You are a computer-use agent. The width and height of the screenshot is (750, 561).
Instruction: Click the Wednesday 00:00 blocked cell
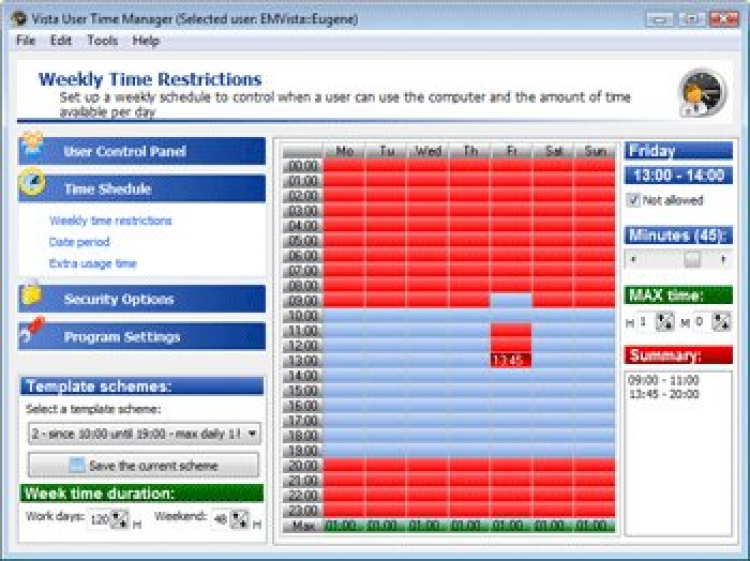click(428, 165)
